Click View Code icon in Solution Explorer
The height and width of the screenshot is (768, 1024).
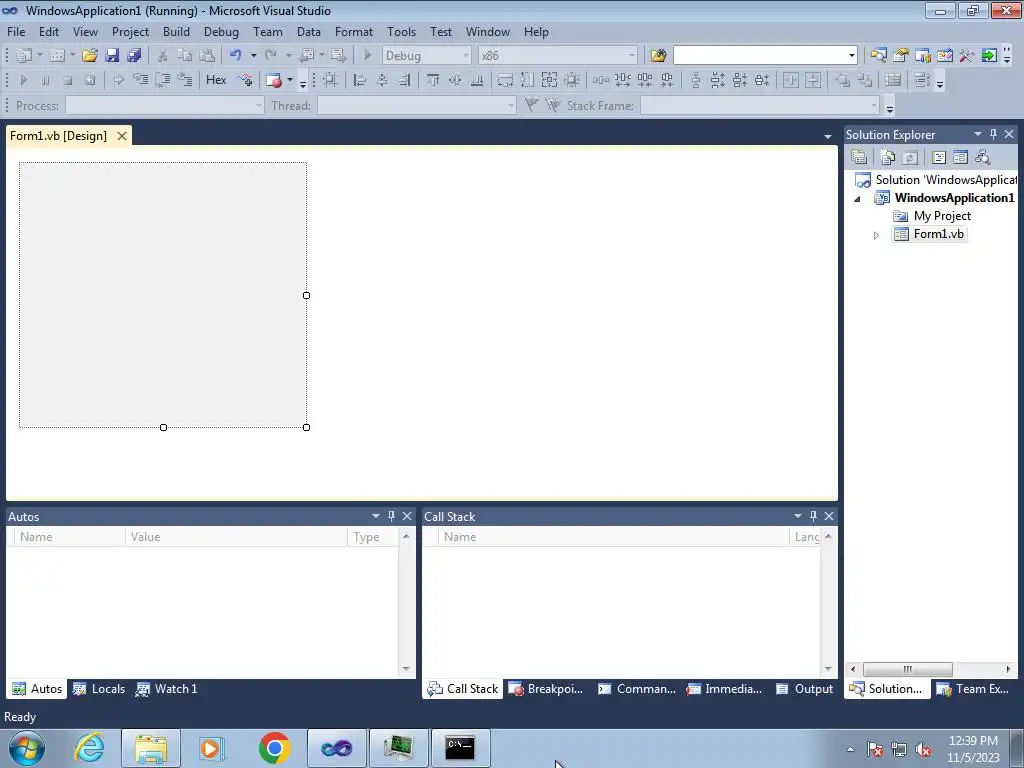coord(938,157)
